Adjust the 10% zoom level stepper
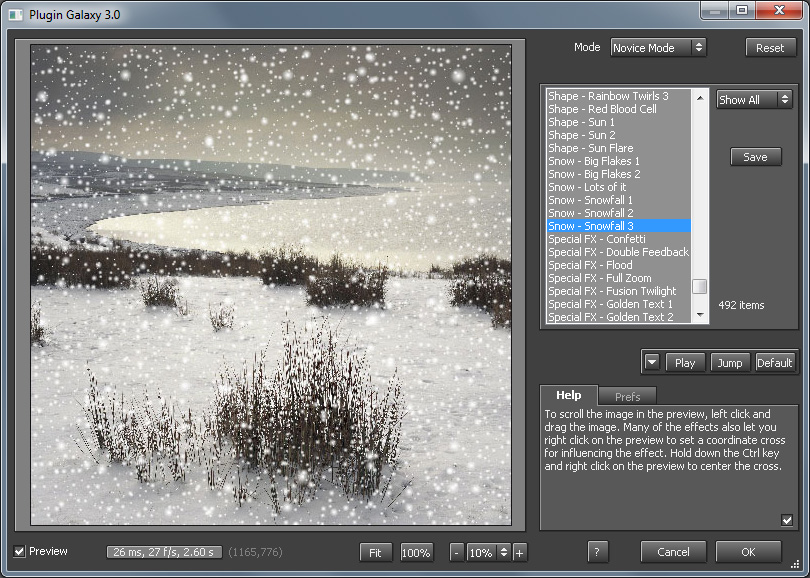The image size is (810, 578). coord(504,552)
